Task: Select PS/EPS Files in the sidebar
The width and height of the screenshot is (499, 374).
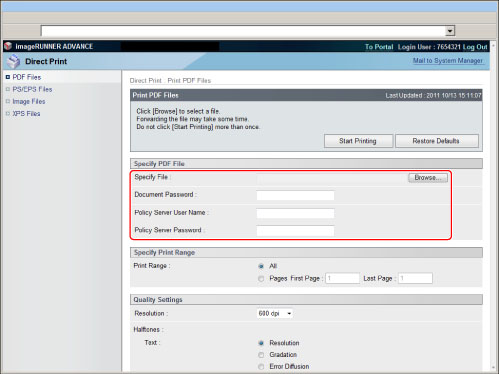Action: 32,89
